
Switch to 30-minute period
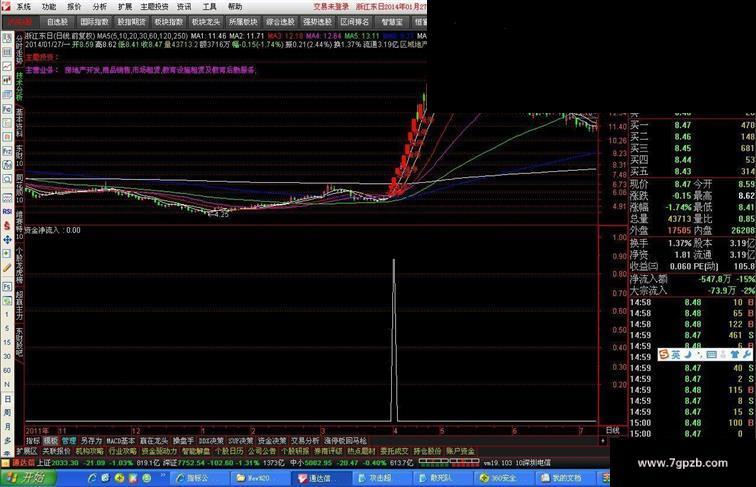7,356
